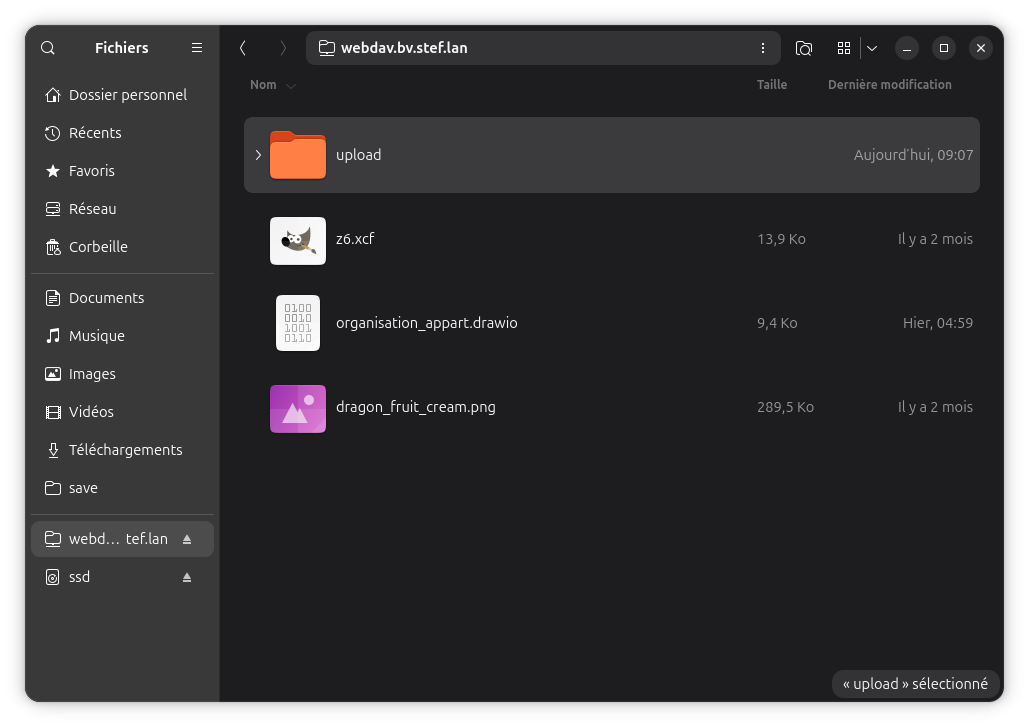Select the z6.xcf file name
Viewport: 1029px width, 727px height.
pos(355,239)
